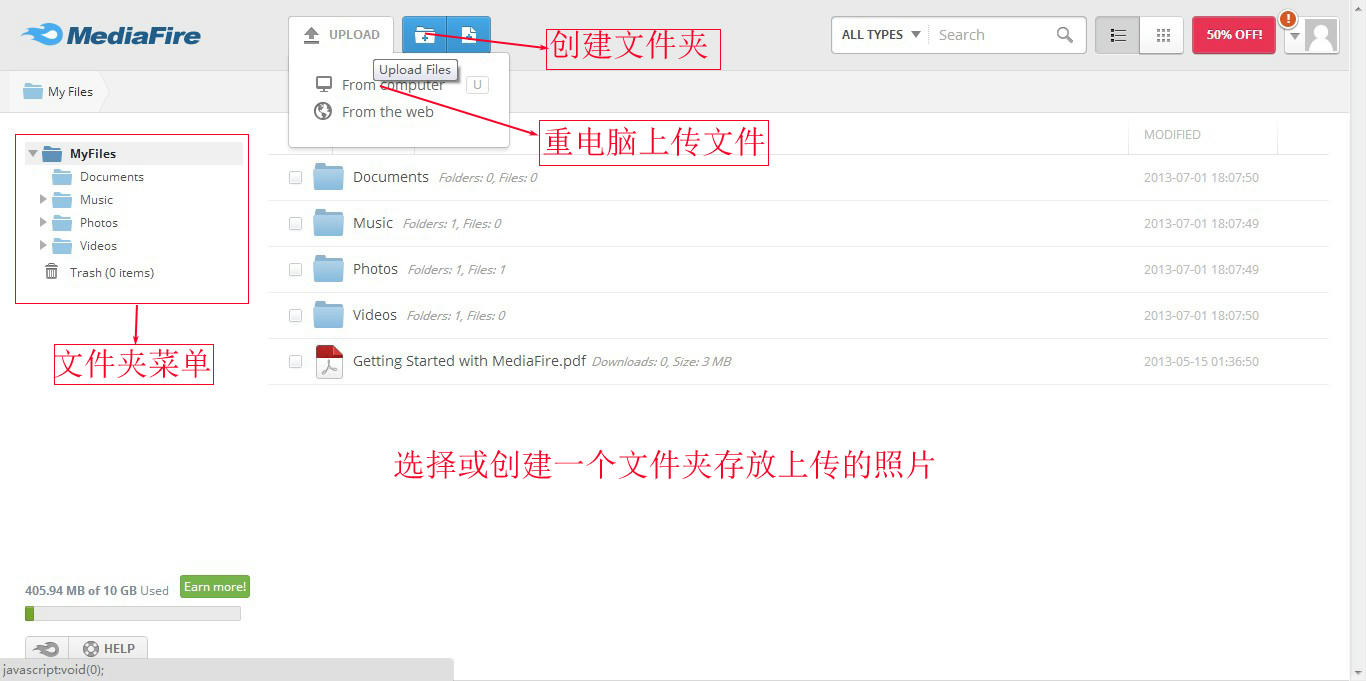Image resolution: width=1366 pixels, height=681 pixels.
Task: Click the Documents folder name in the file list
Action: click(391, 177)
